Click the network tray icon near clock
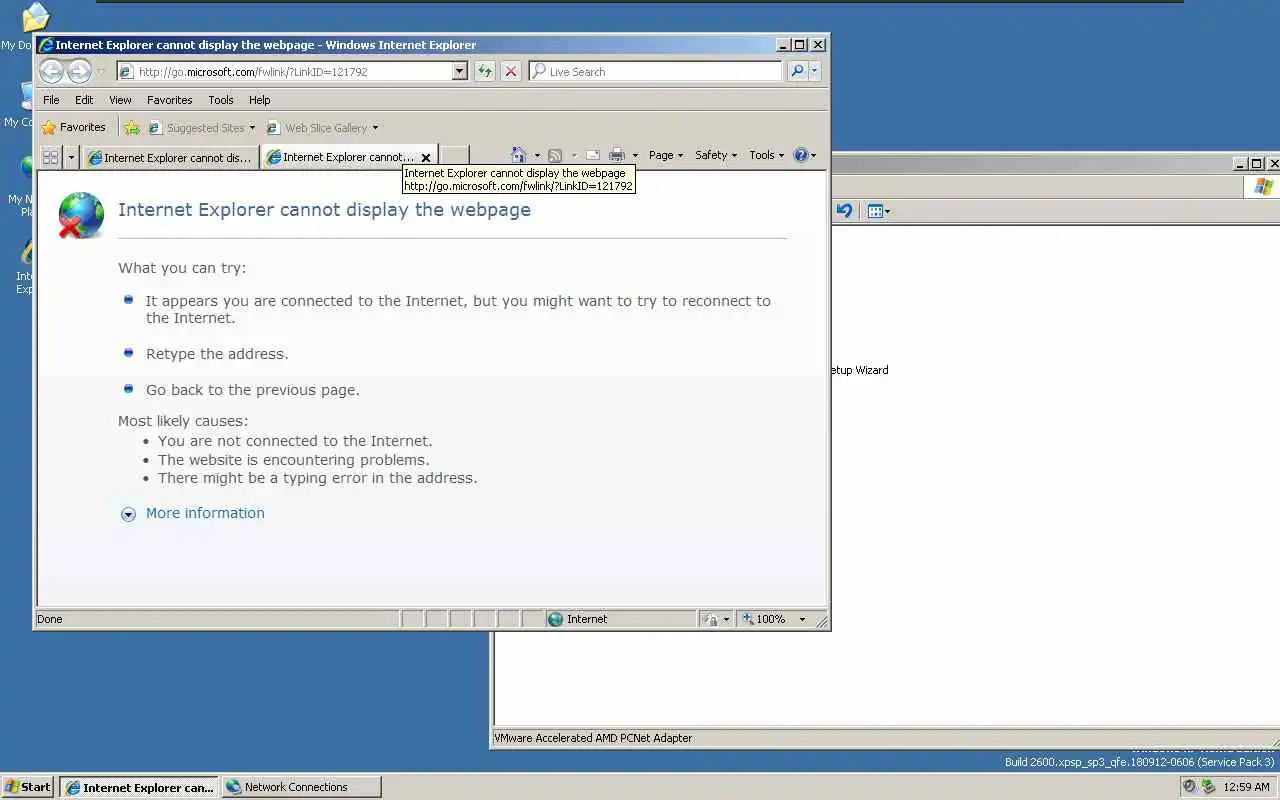Screen dimensions: 1280x800 (1209, 787)
